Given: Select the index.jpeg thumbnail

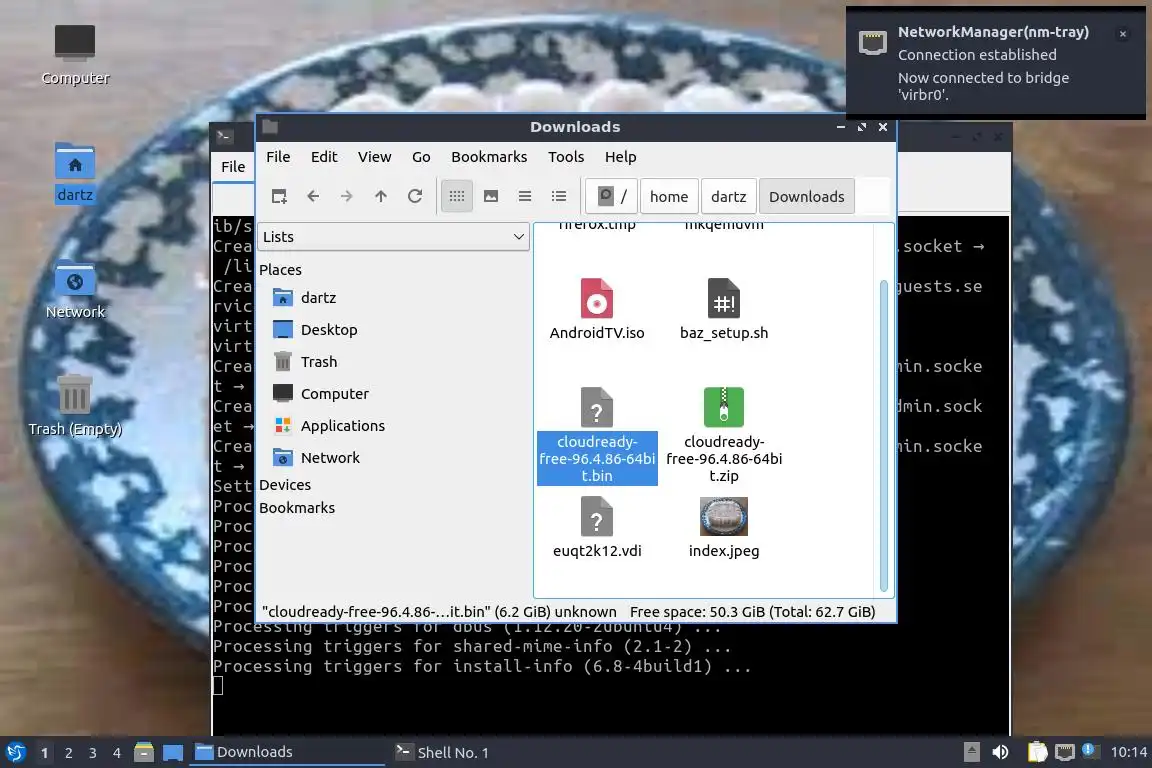Looking at the screenshot, I should [x=724, y=516].
